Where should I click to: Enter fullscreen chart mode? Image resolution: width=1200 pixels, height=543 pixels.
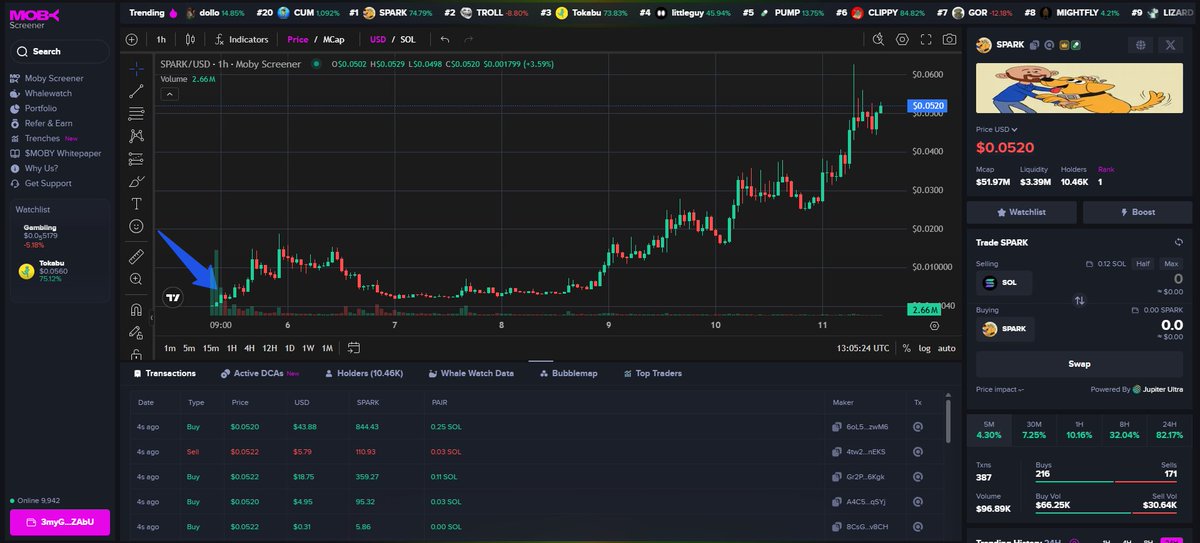(926, 39)
